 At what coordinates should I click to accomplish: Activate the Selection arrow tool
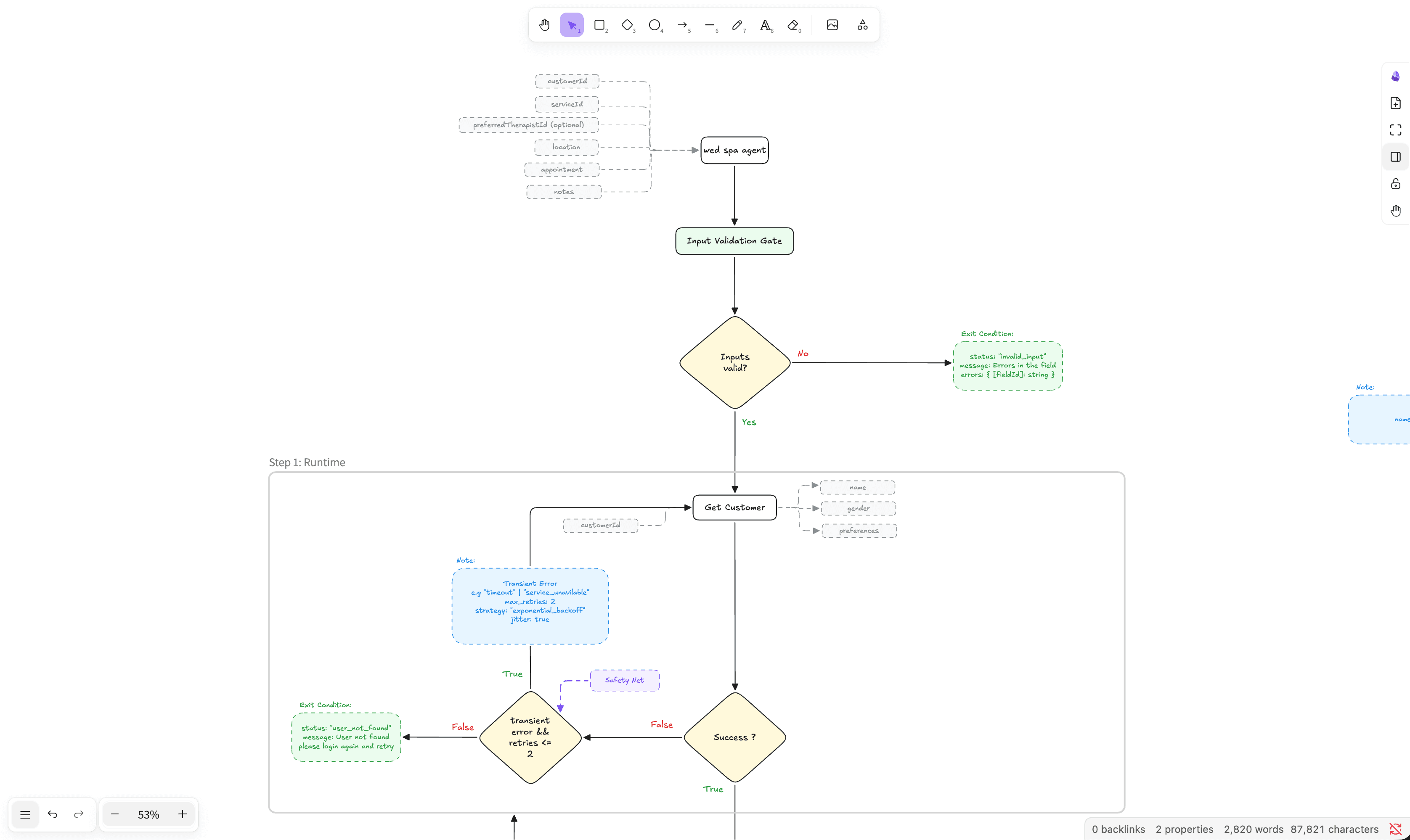(x=572, y=25)
